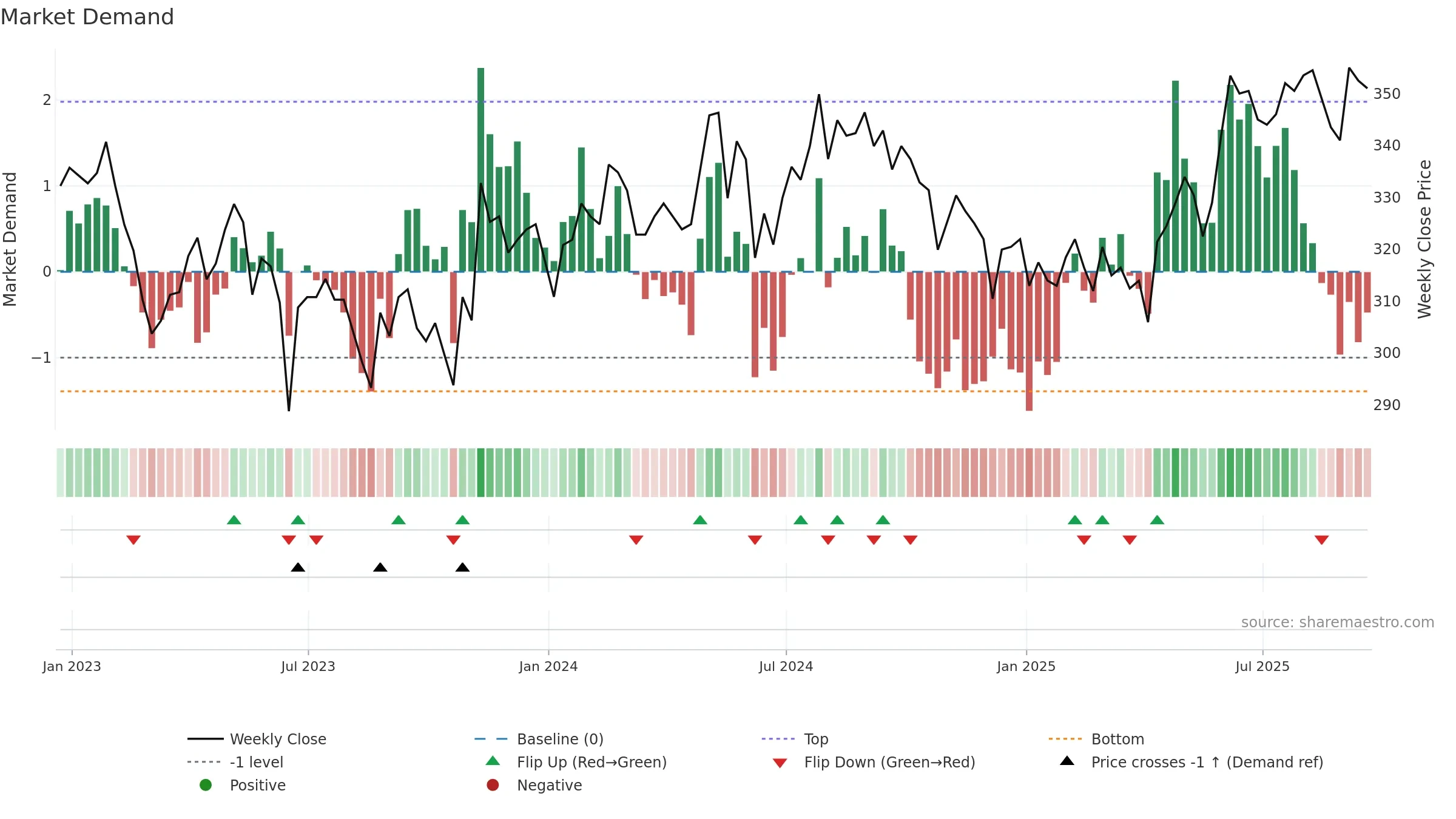Click the green Positive circle in legend

[x=206, y=785]
